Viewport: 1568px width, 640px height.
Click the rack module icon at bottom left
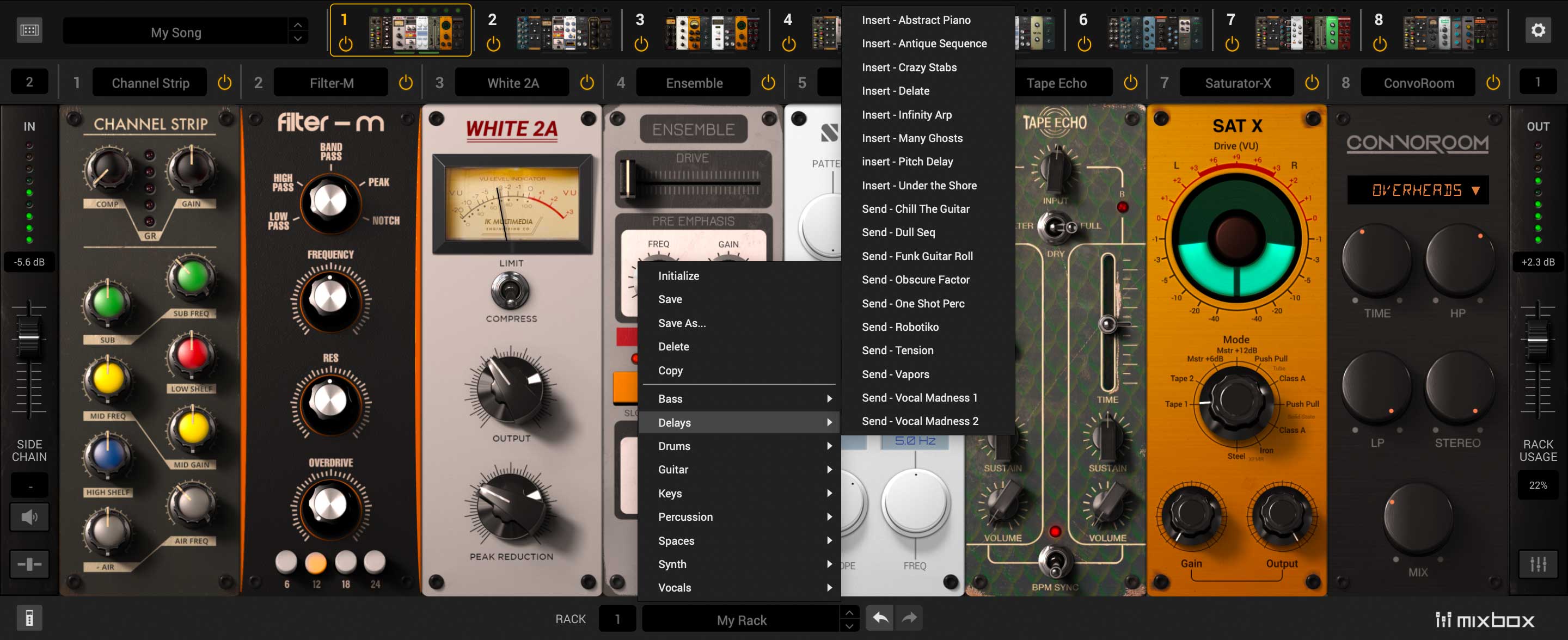29,618
